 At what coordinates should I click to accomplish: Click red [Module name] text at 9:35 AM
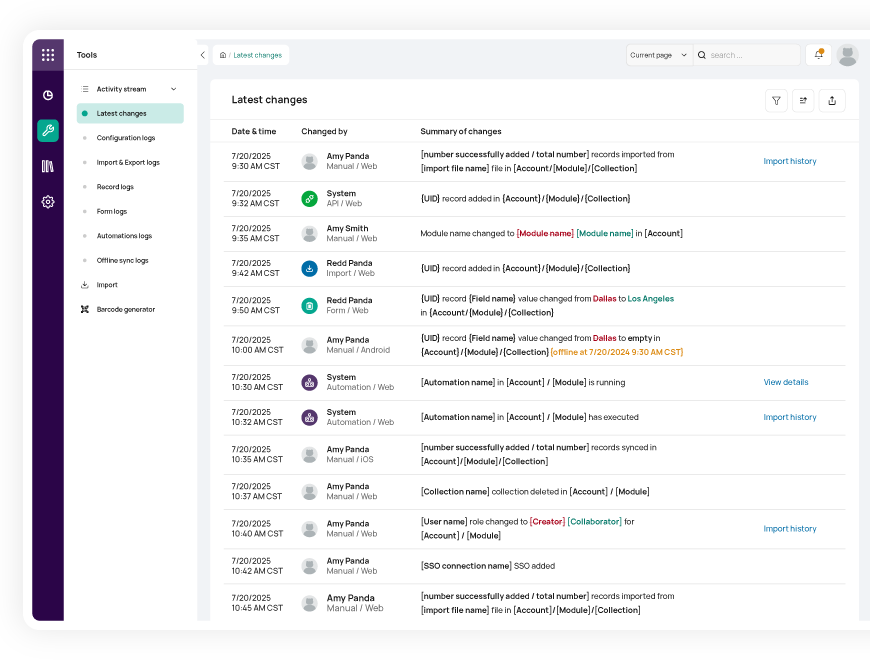click(x=545, y=233)
